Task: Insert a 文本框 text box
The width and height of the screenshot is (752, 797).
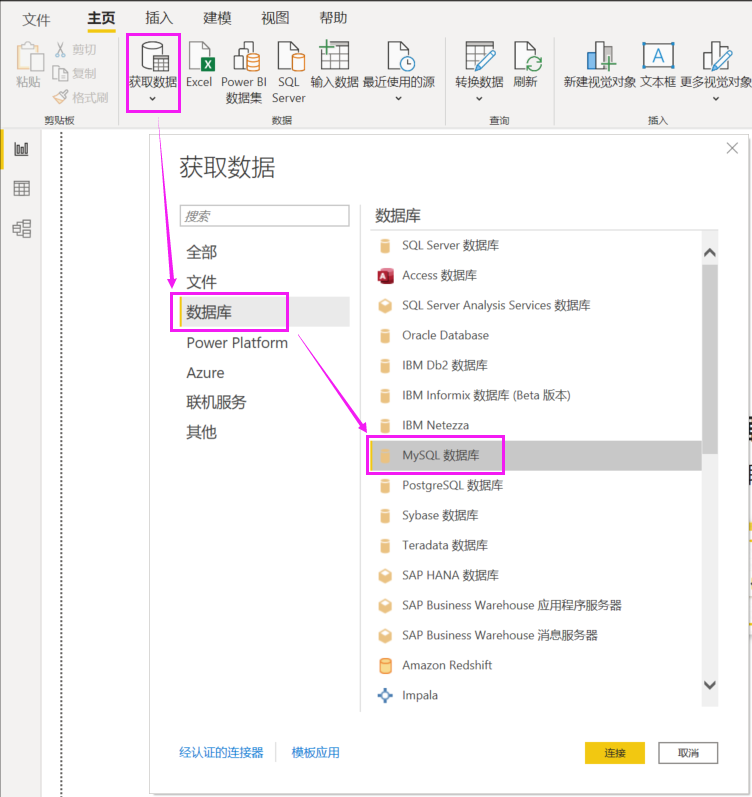Action: (658, 55)
